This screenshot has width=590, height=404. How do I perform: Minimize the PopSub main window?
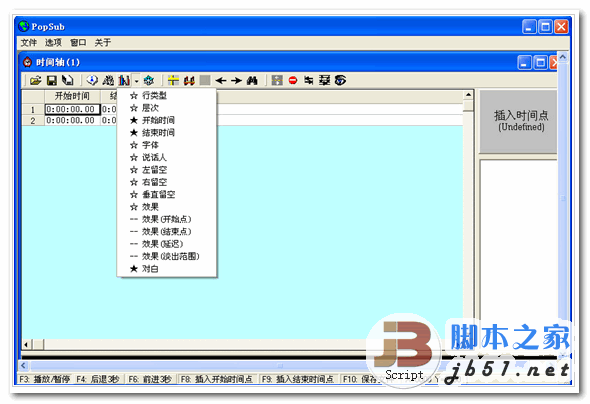click(x=529, y=27)
